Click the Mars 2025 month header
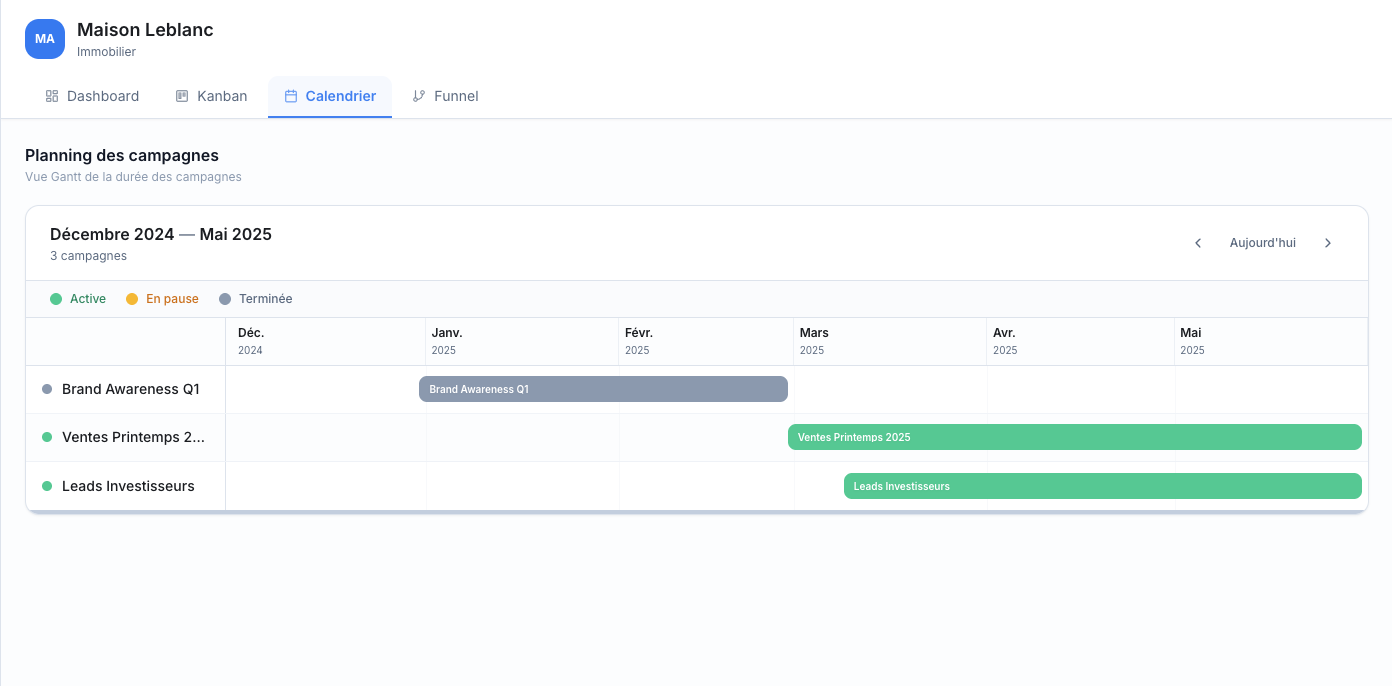The height and width of the screenshot is (686, 1392). click(x=814, y=341)
